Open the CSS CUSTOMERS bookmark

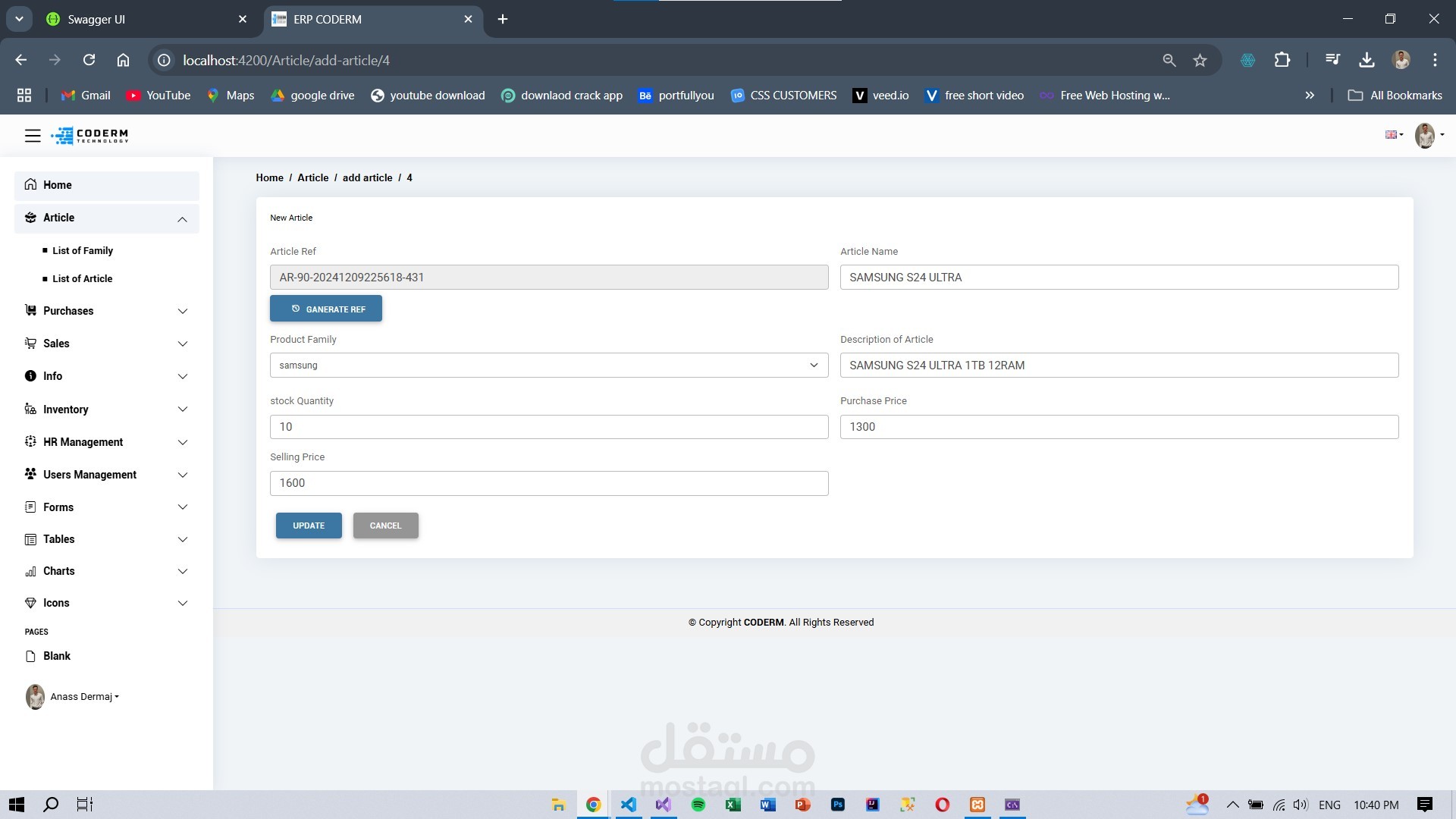click(784, 96)
